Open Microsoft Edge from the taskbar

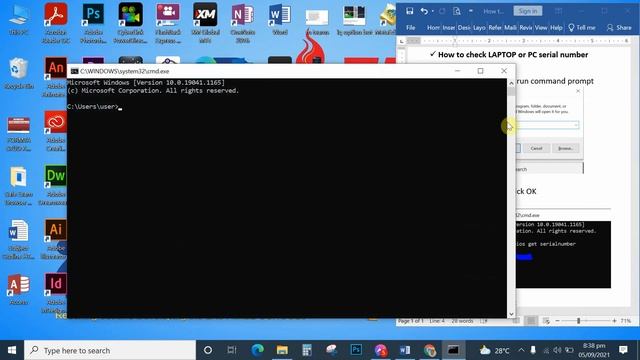[257, 350]
